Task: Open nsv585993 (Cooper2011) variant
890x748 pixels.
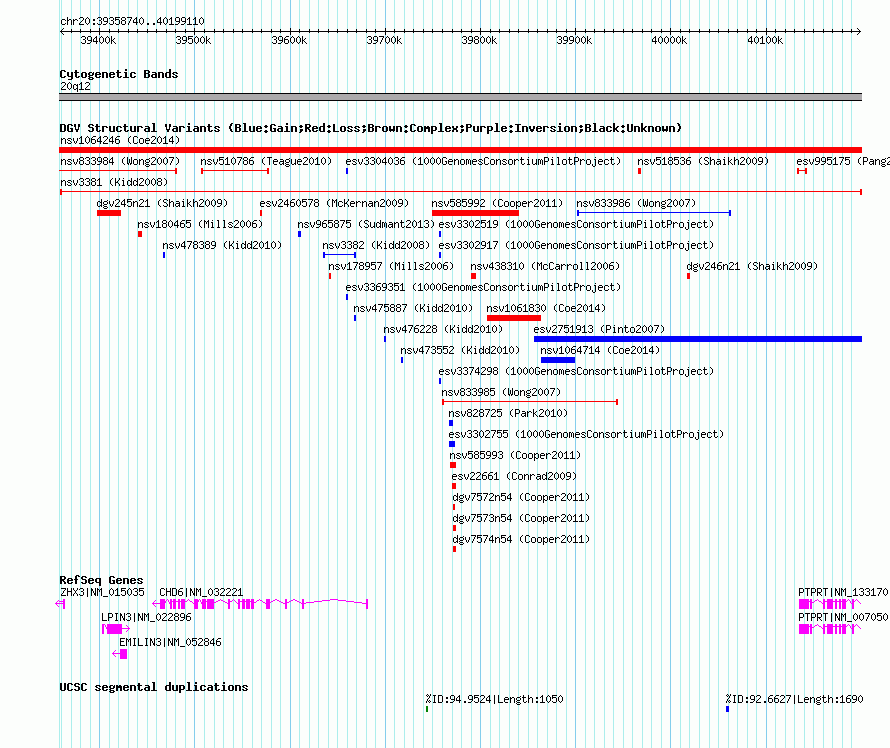Action: pos(515,455)
